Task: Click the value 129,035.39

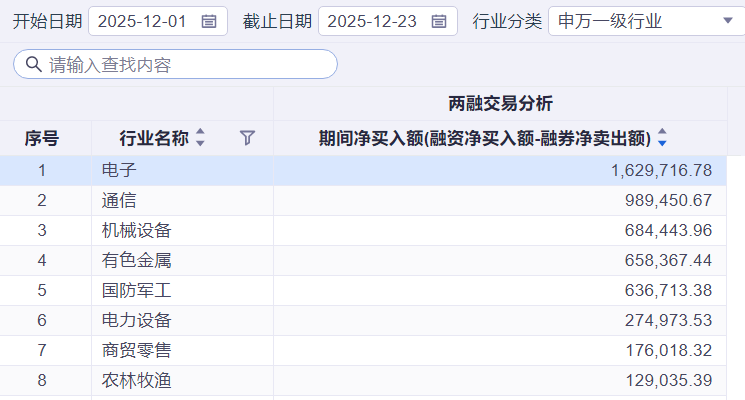Action: [x=669, y=381]
